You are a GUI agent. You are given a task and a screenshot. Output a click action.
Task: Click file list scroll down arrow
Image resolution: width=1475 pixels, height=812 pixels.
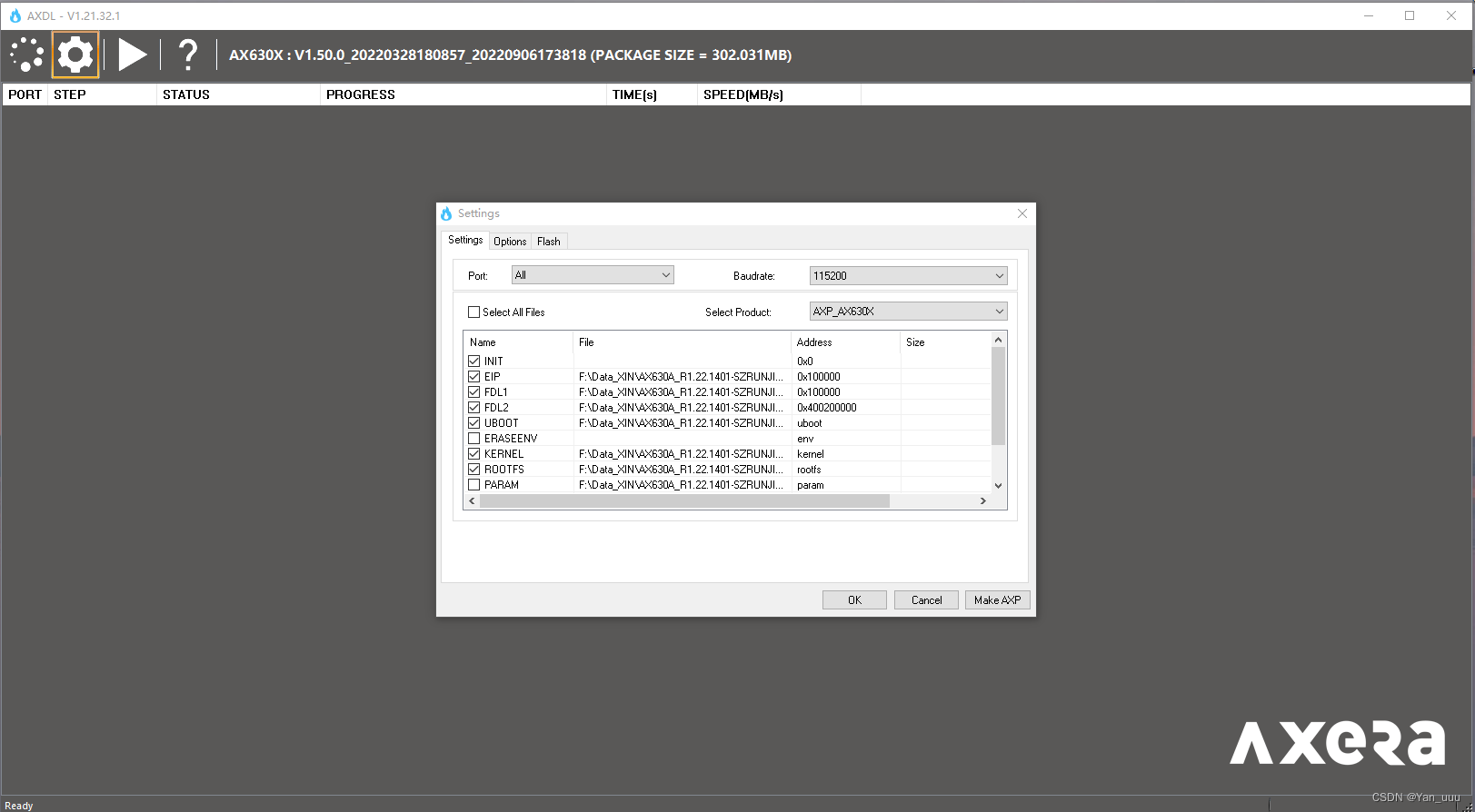[x=998, y=486]
